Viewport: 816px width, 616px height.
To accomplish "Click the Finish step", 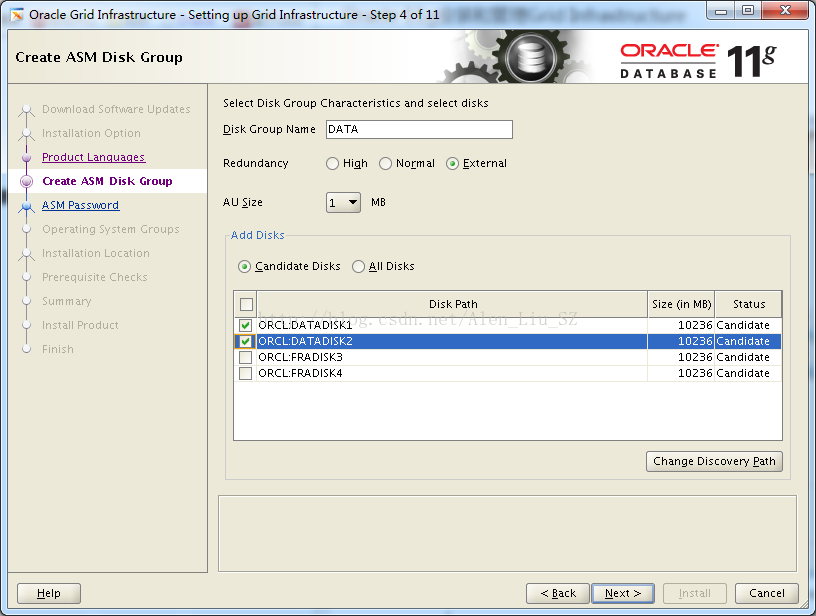I will pyautogui.click(x=58, y=349).
